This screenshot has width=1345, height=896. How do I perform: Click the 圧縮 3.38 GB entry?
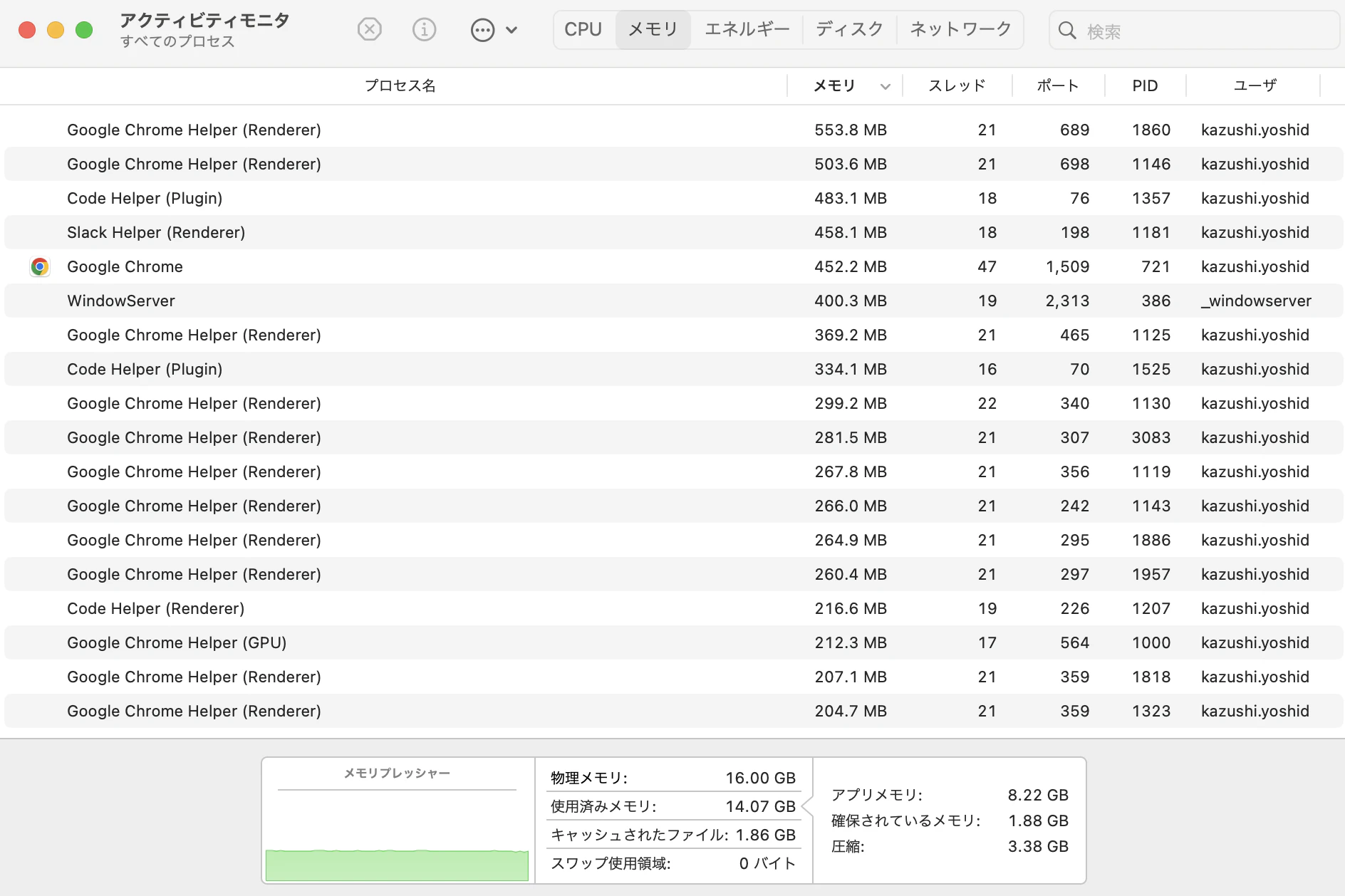pyautogui.click(x=950, y=846)
